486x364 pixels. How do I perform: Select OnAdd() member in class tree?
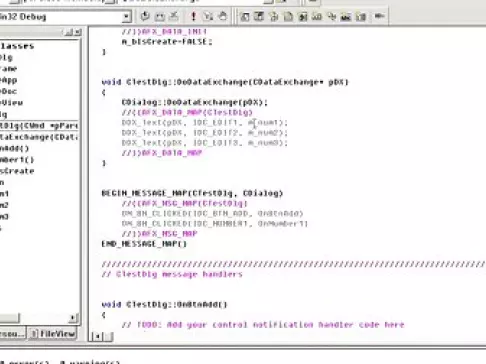(15, 148)
